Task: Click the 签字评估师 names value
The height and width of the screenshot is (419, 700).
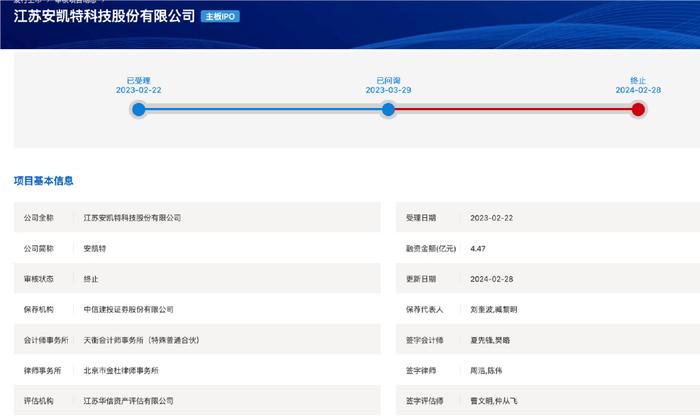Action: click(x=493, y=401)
